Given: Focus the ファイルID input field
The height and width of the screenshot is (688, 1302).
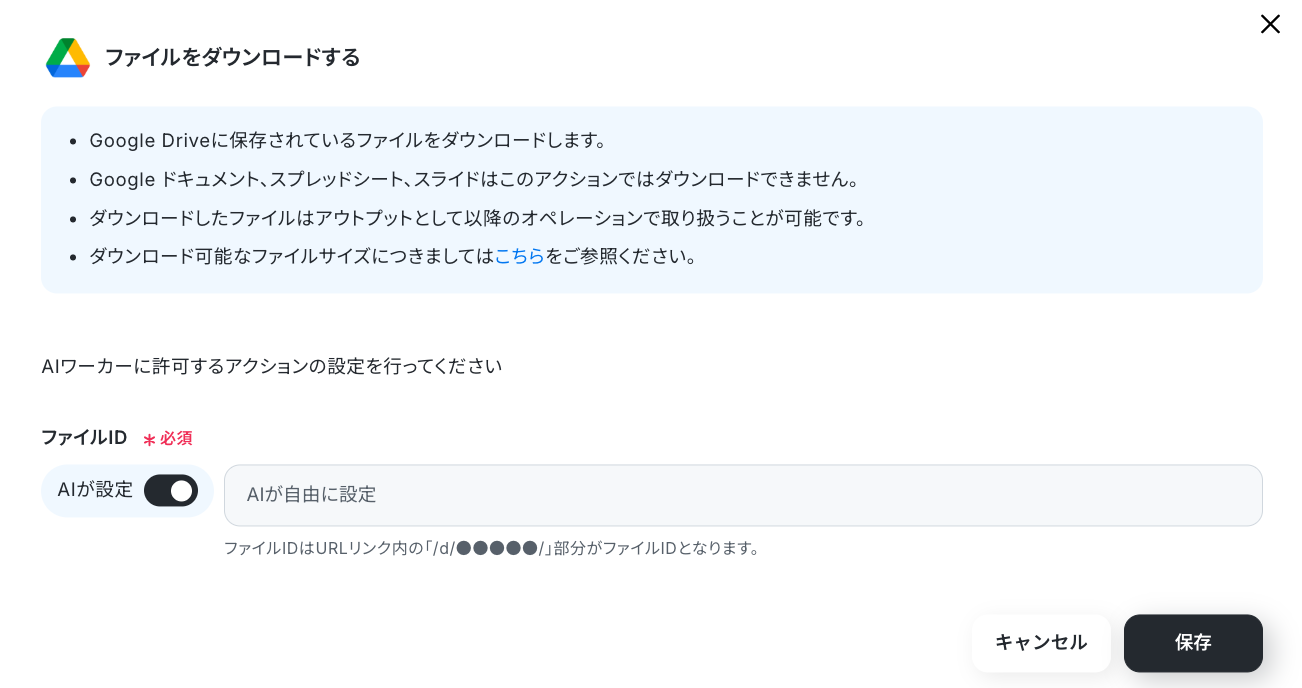Looking at the screenshot, I should coord(743,495).
